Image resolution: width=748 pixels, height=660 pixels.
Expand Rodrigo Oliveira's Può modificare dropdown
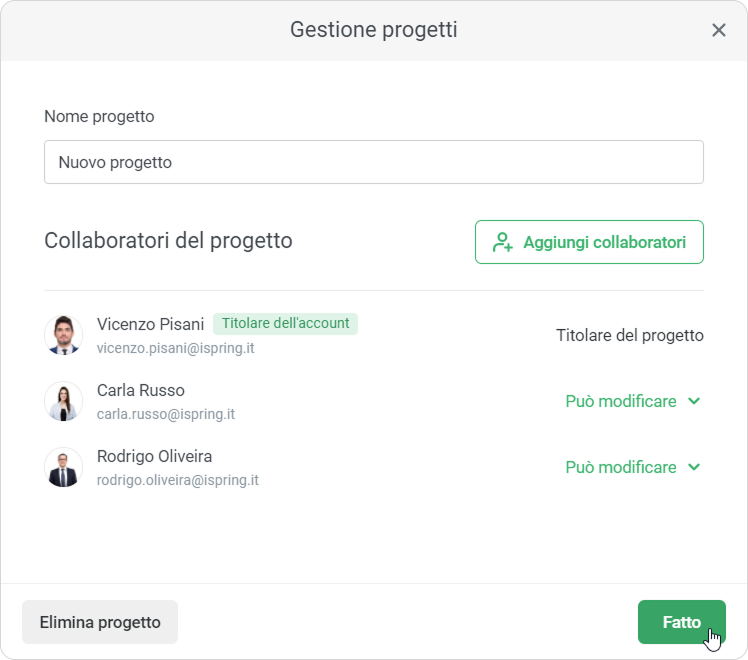click(633, 467)
